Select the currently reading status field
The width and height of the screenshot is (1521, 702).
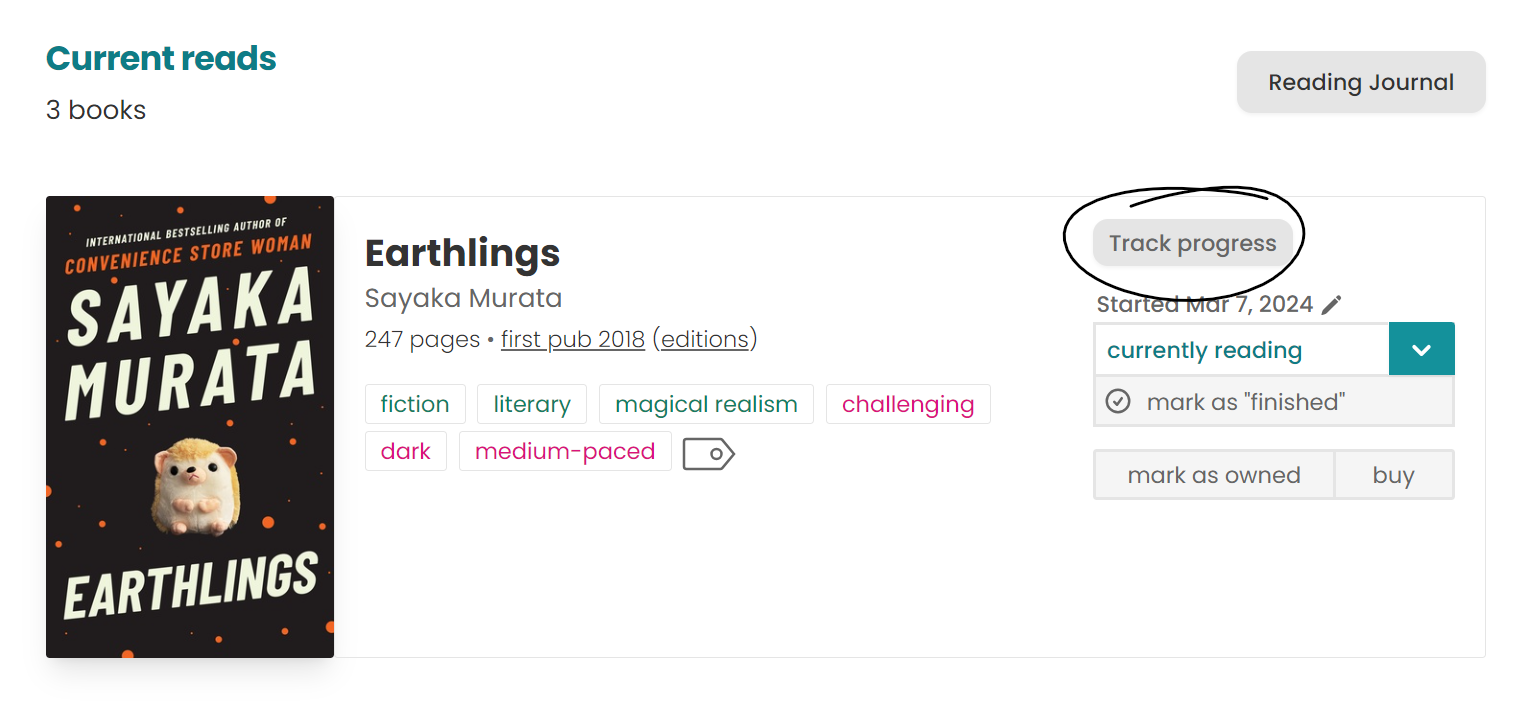click(x=1242, y=350)
